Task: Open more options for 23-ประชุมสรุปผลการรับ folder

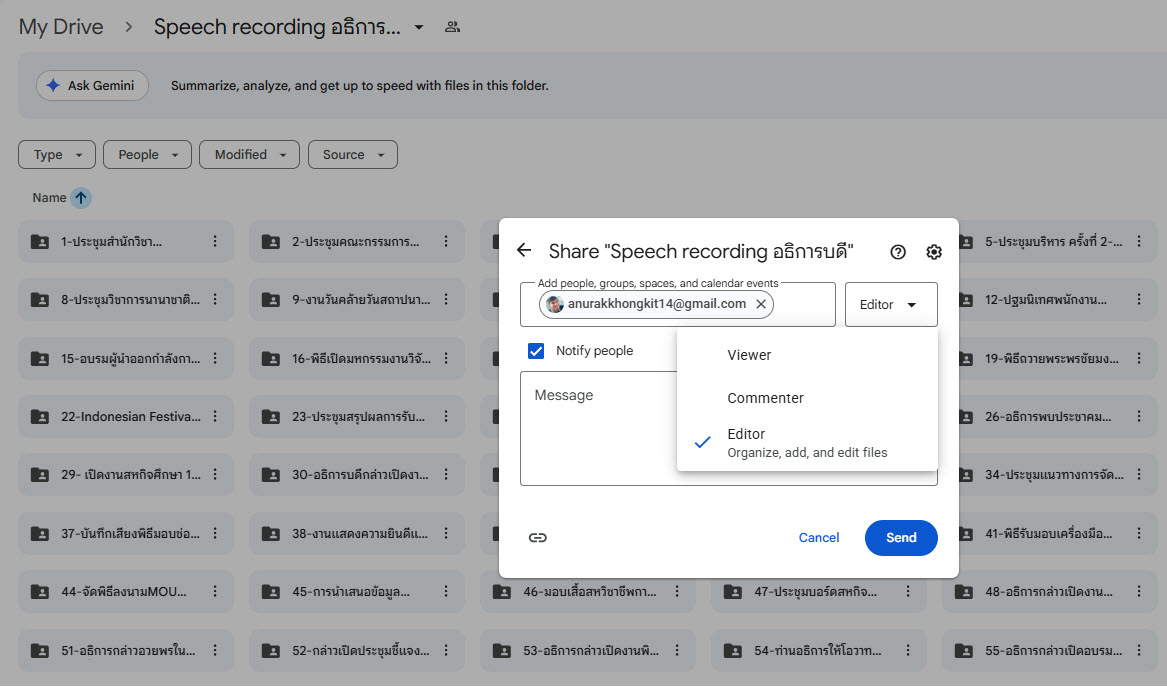Action: click(446, 416)
